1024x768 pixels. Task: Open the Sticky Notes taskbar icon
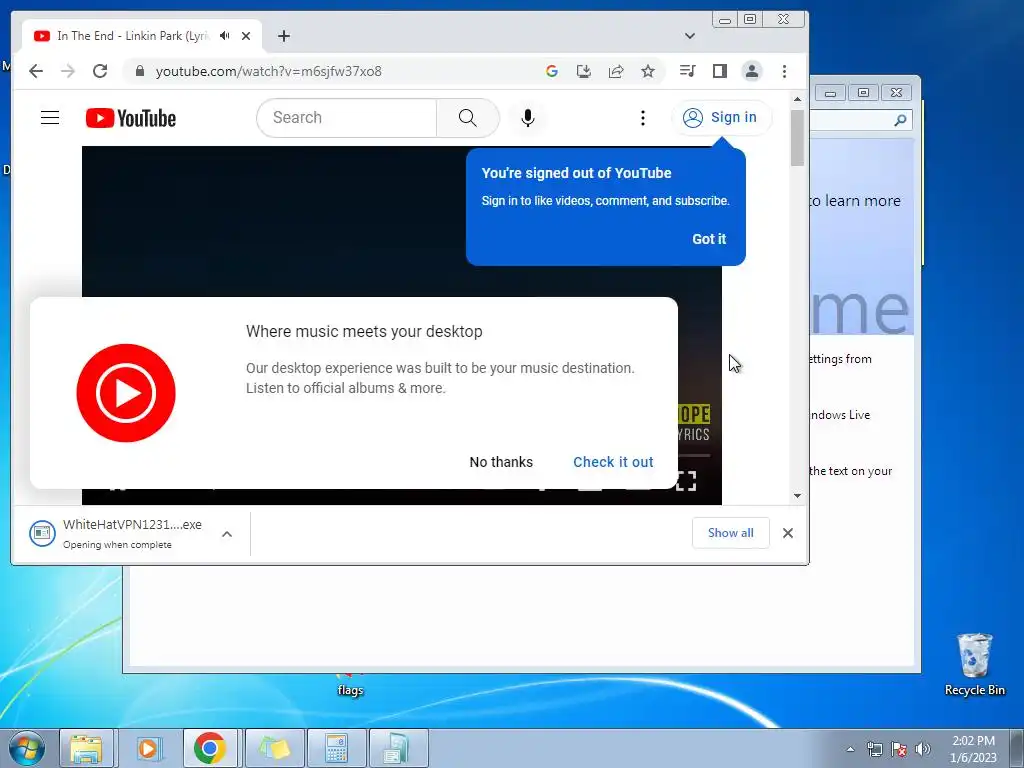(x=274, y=748)
